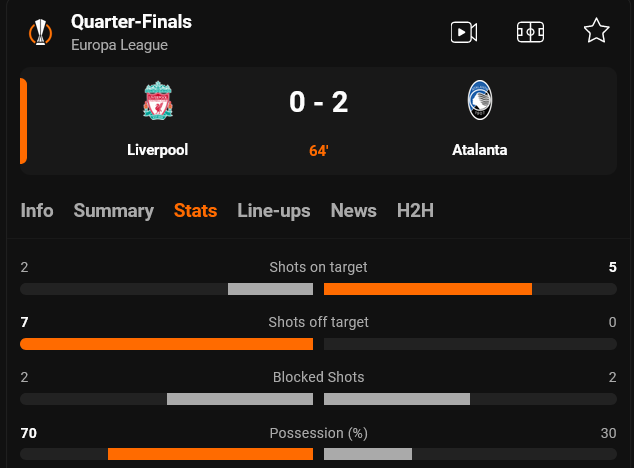
Task: Go to the News tab
Action: 354,211
